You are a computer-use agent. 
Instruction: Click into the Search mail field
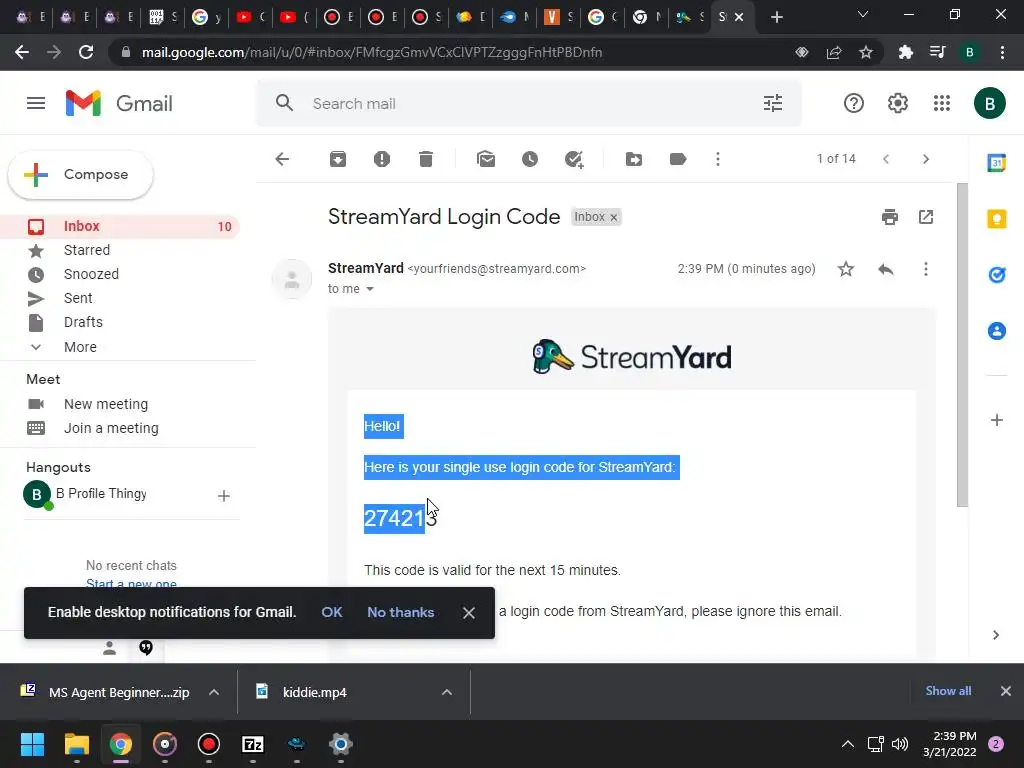pyautogui.click(x=529, y=103)
